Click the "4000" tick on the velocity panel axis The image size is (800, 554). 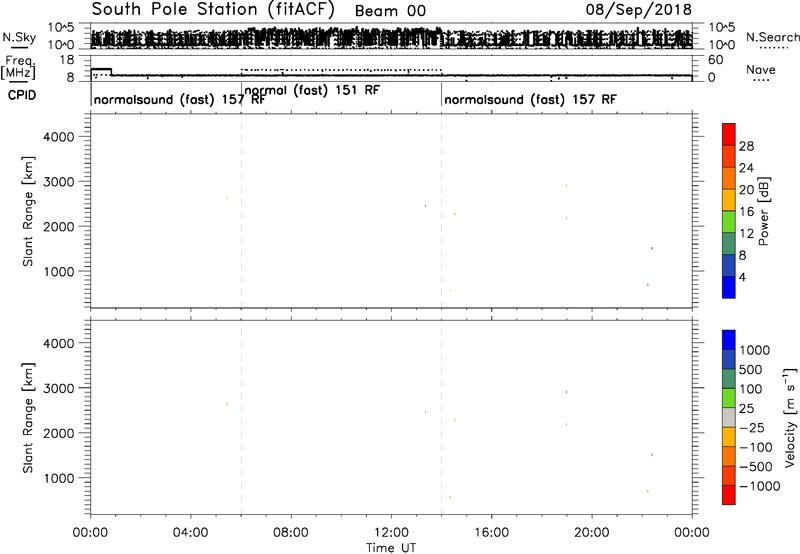tap(58, 343)
